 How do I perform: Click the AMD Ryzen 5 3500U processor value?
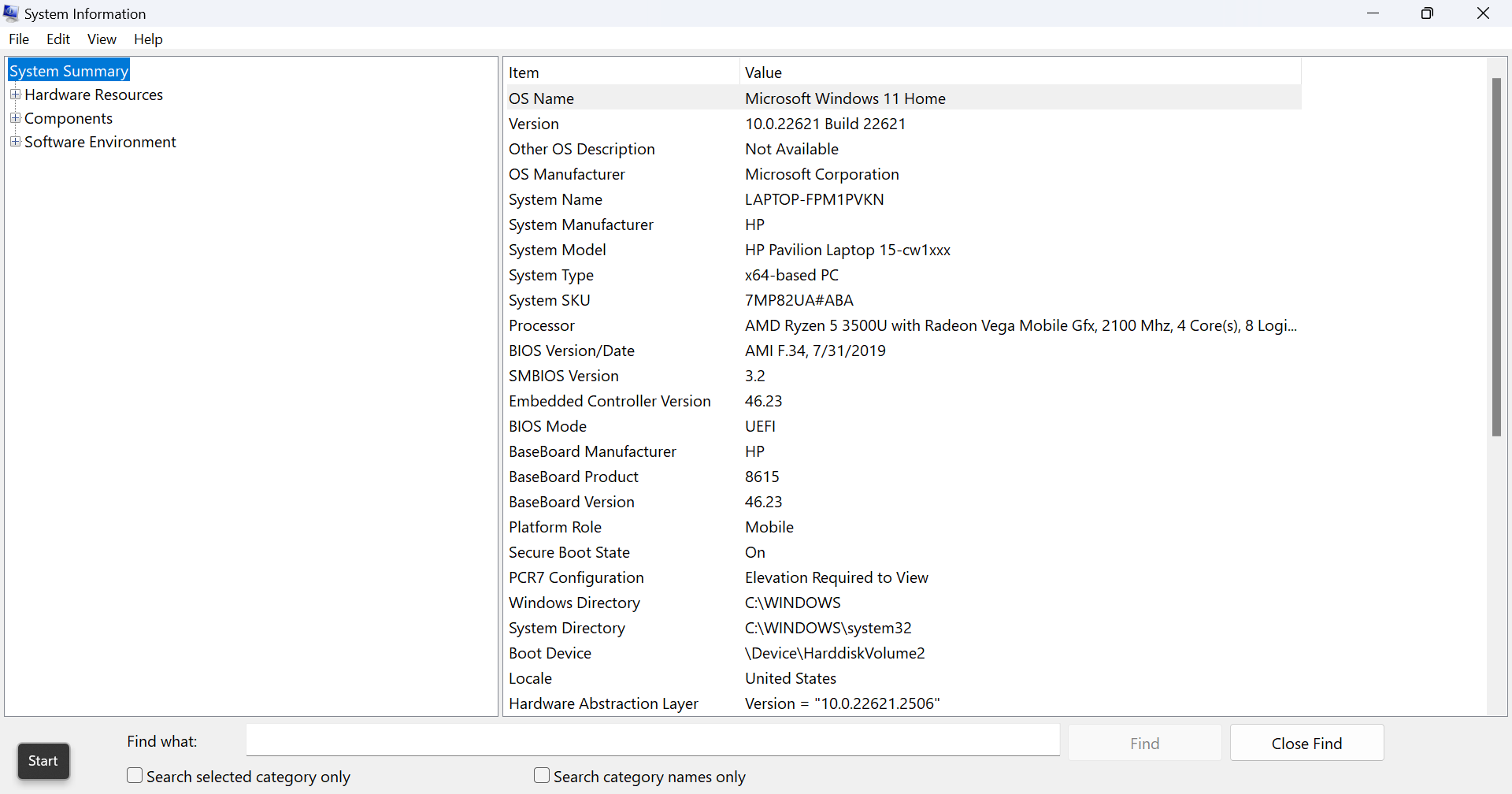[x=1021, y=325]
